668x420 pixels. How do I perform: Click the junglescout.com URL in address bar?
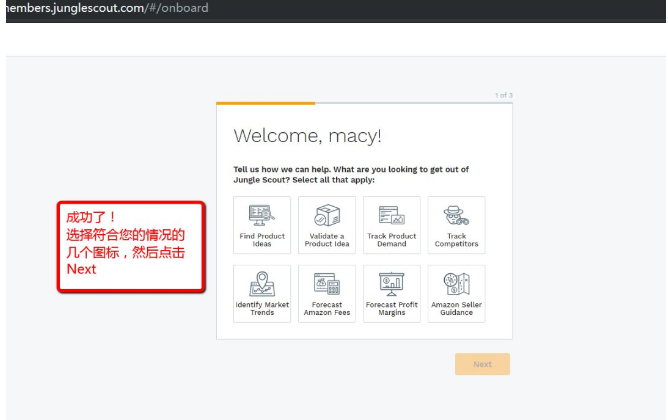tap(107, 8)
